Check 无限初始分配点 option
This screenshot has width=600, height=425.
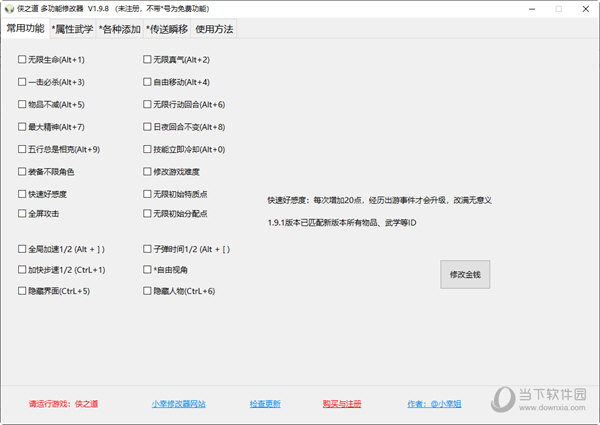tap(147, 213)
